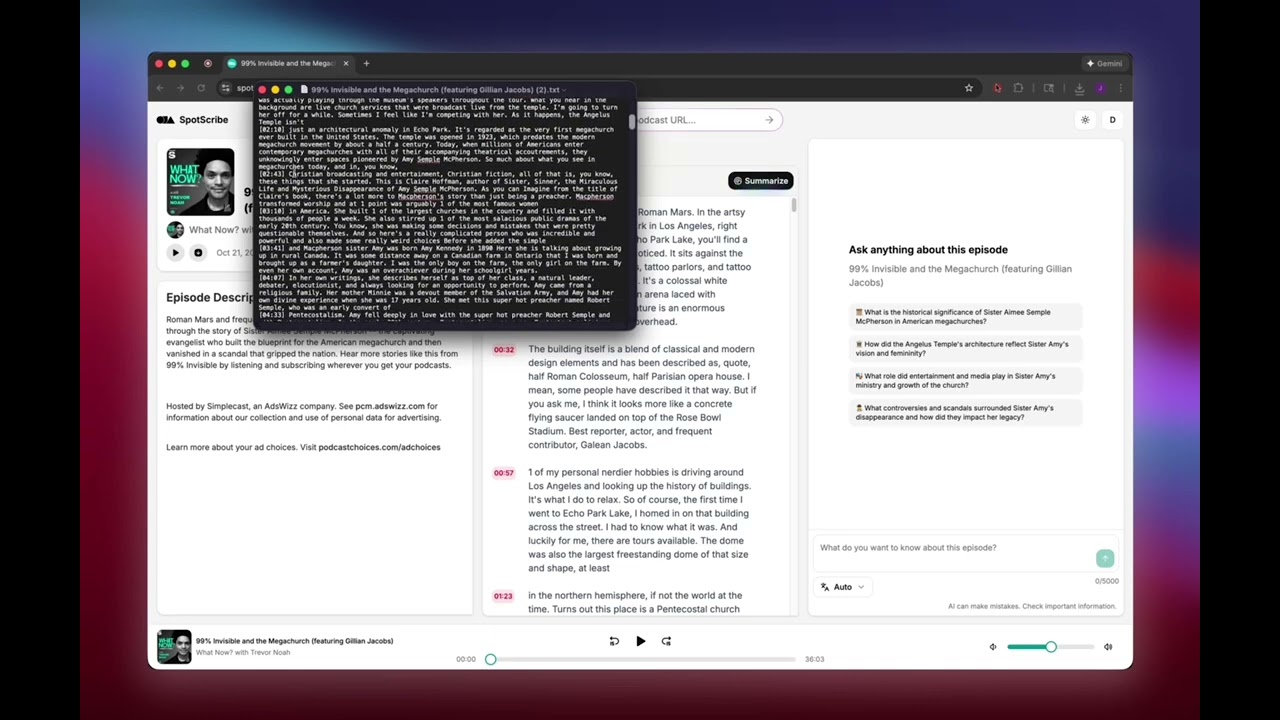Open the Chrome three-dot menu

coord(1120,88)
